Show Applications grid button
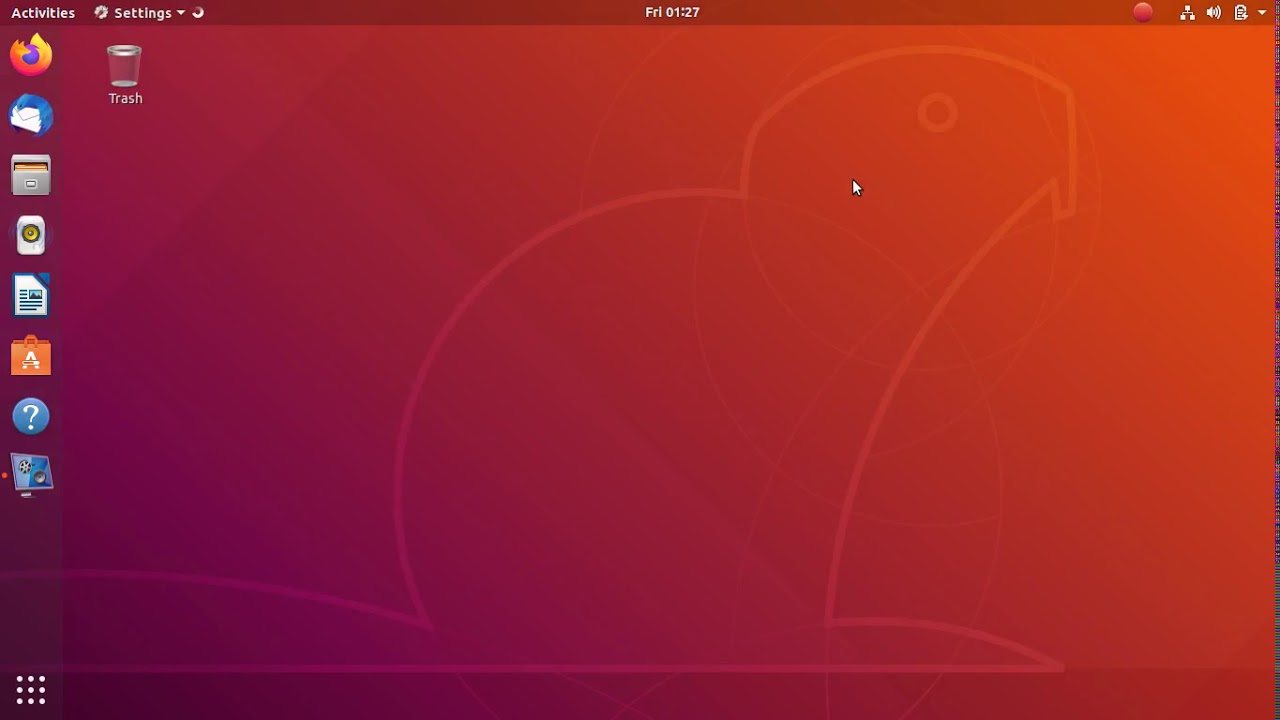Screen dimensions: 1280x720 31,689
